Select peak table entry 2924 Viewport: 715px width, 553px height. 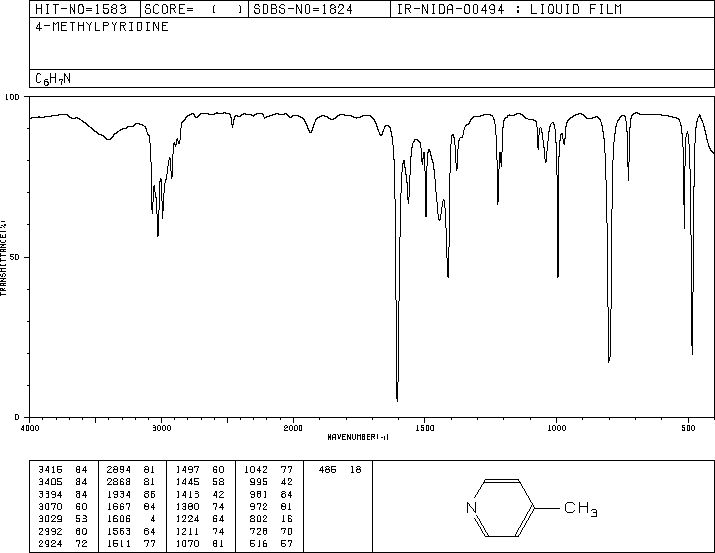pyautogui.click(x=50, y=544)
